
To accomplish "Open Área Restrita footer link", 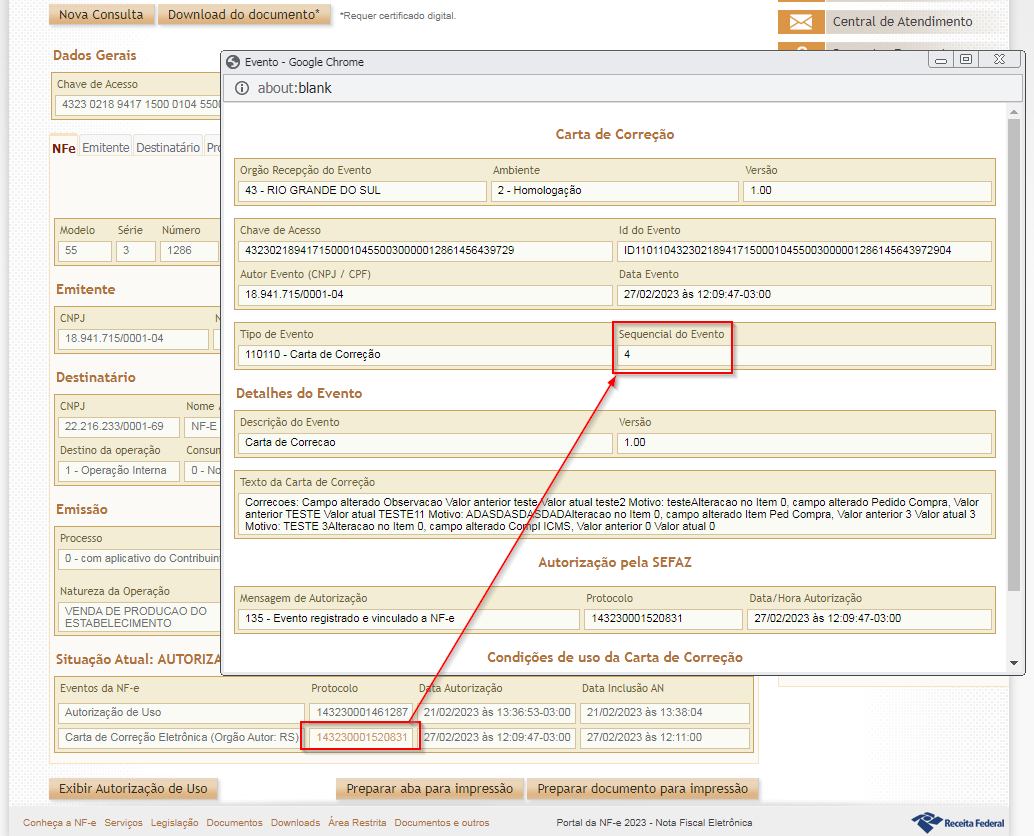I will click(x=357, y=823).
